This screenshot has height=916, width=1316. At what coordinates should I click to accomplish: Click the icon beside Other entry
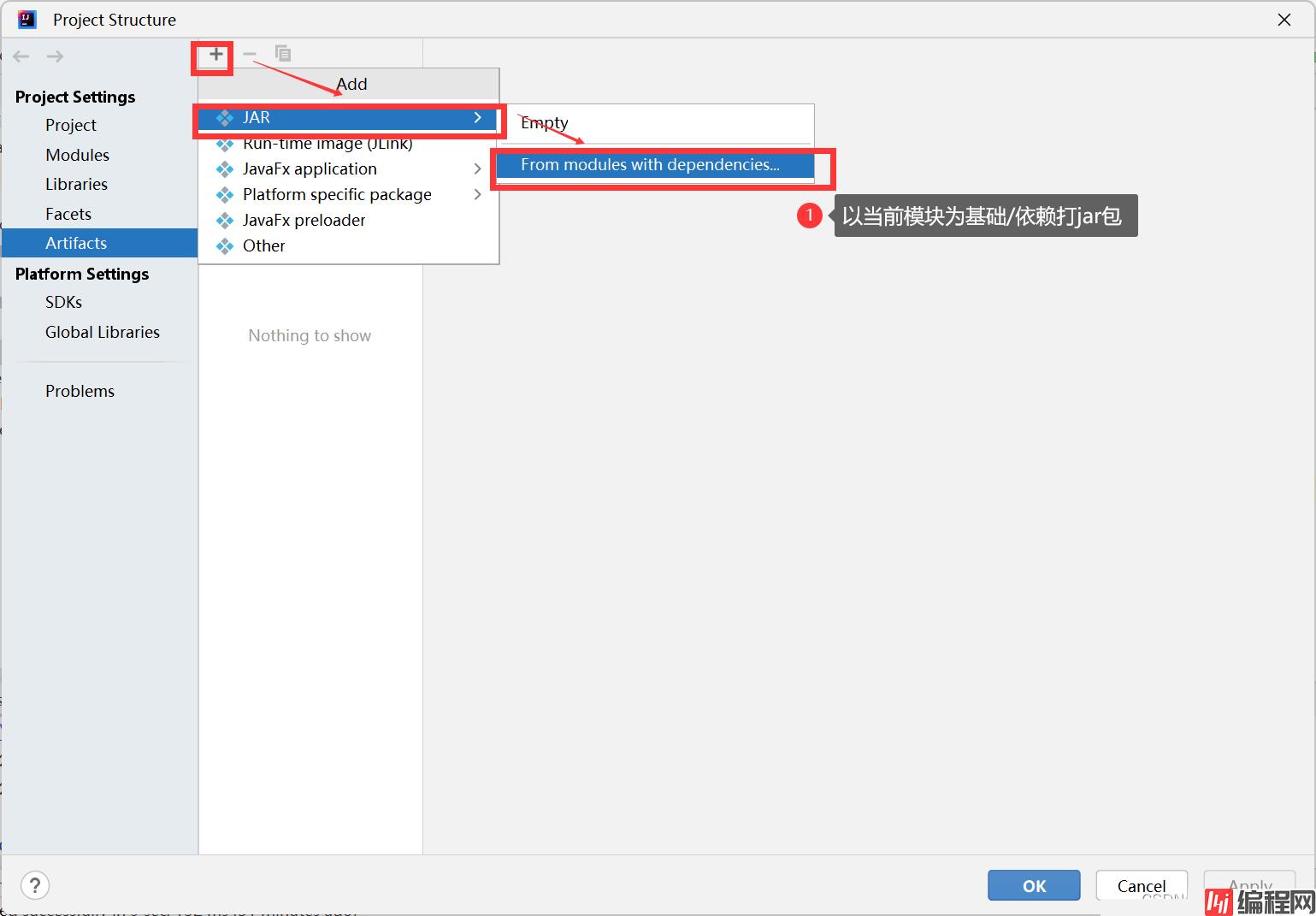(x=225, y=246)
